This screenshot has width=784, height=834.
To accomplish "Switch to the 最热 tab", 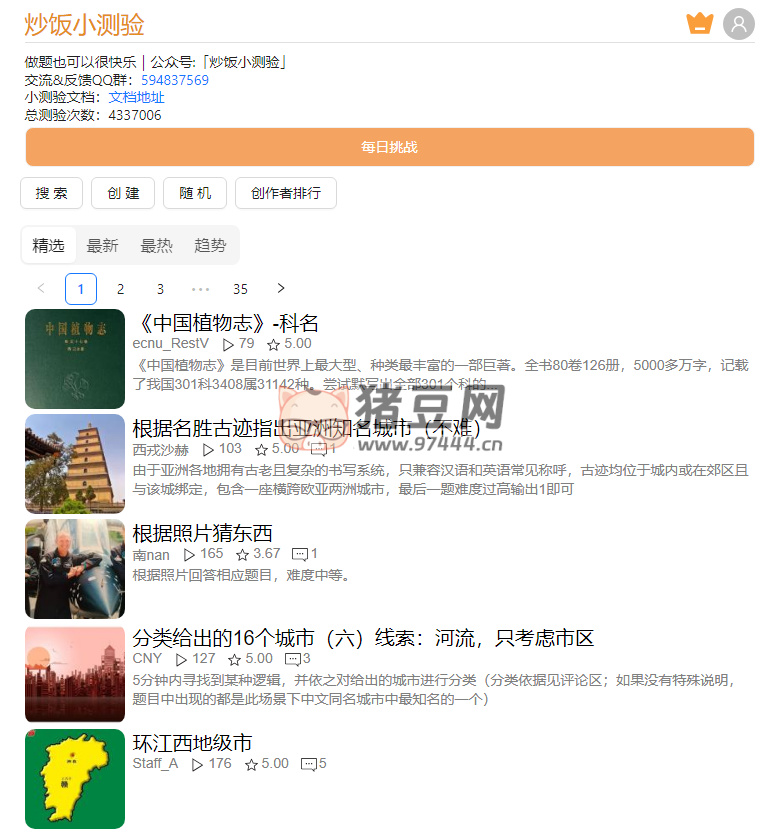I will 156,245.
